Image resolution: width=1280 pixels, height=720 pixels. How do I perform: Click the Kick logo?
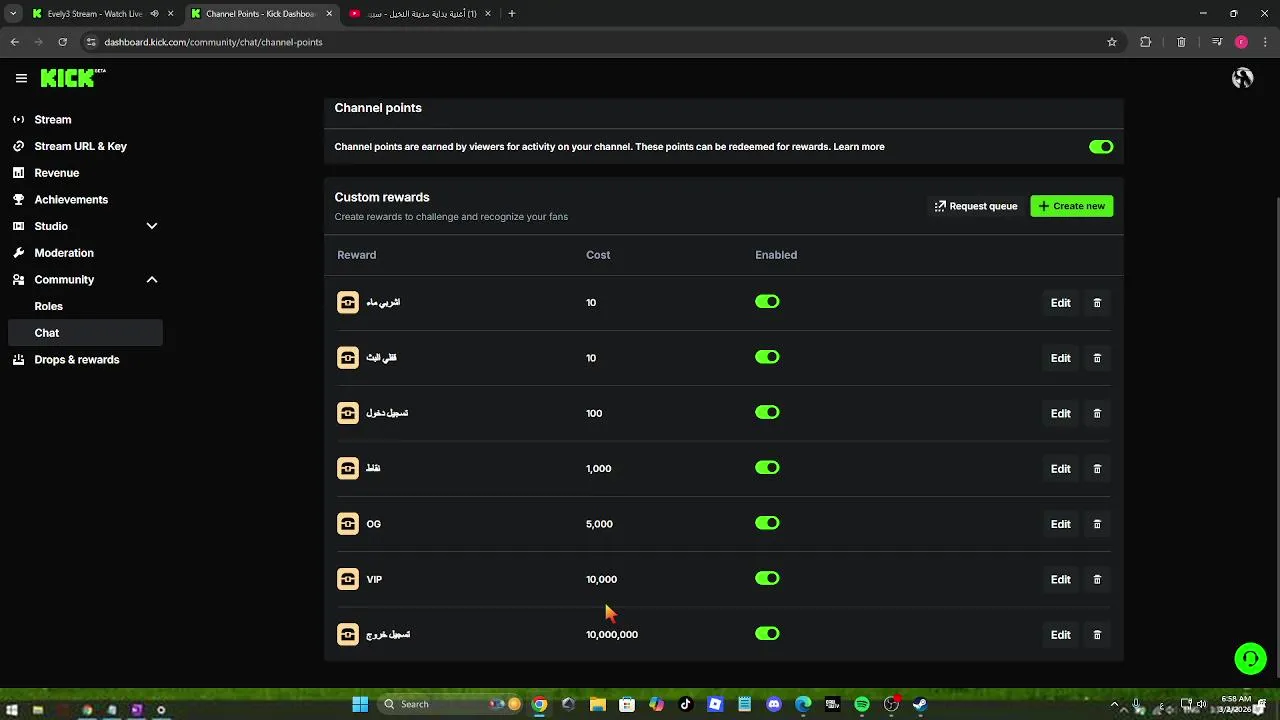pyautogui.click(x=73, y=78)
